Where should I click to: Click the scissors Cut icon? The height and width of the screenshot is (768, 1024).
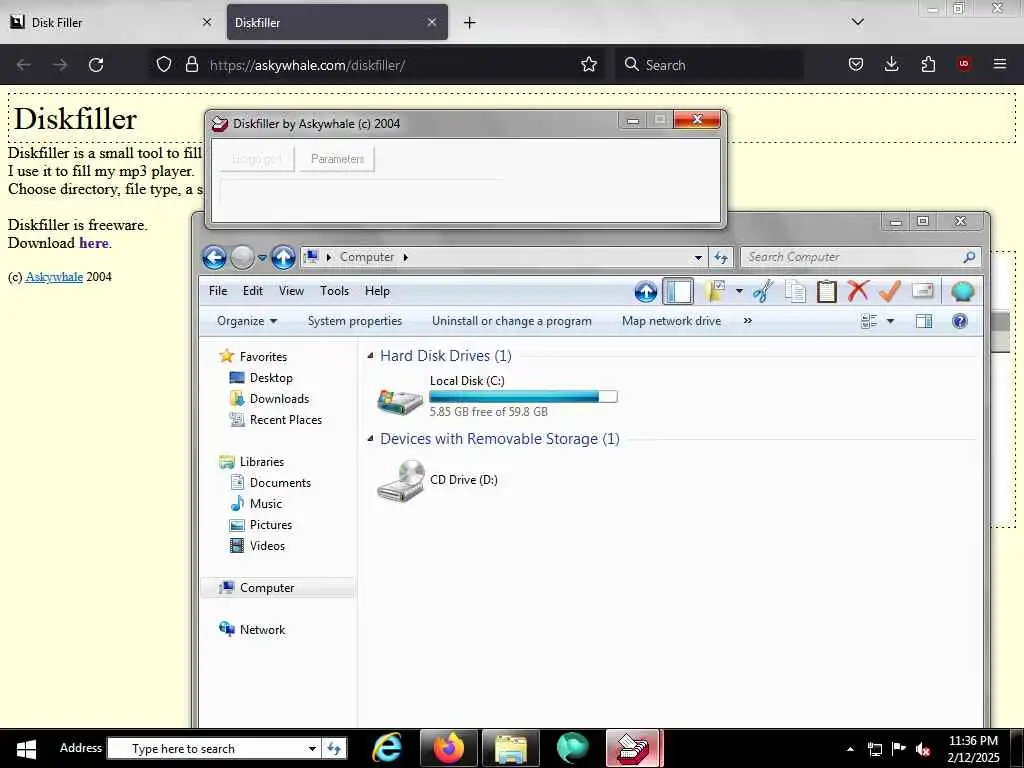763,291
